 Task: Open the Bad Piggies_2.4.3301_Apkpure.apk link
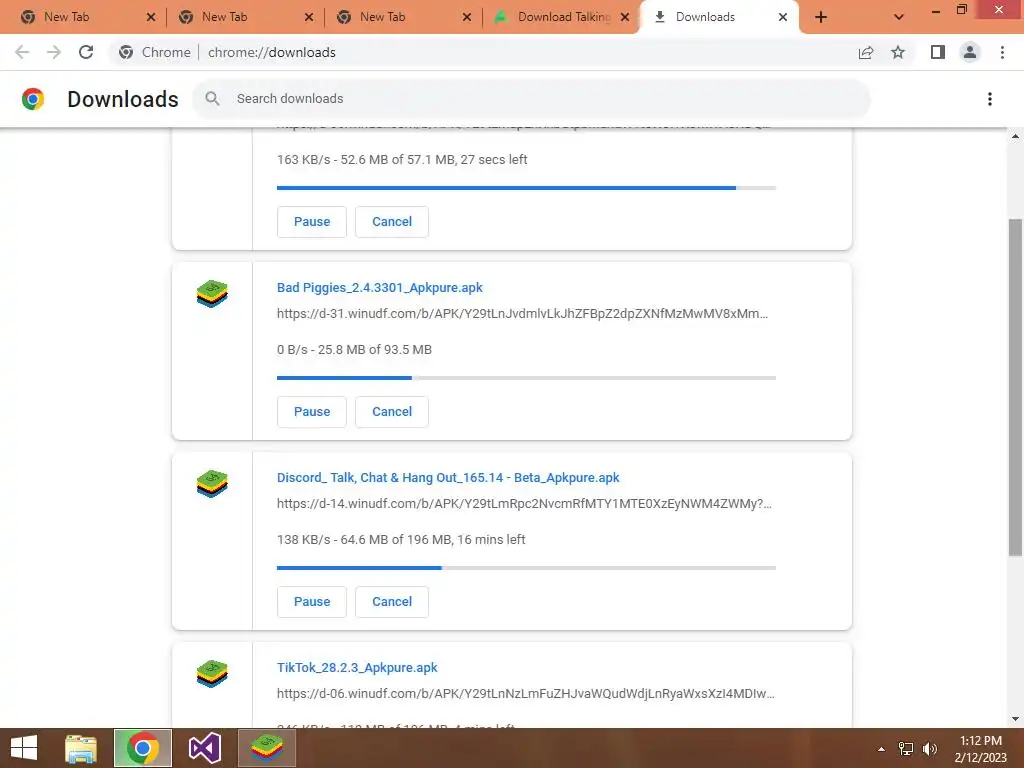[379, 287]
